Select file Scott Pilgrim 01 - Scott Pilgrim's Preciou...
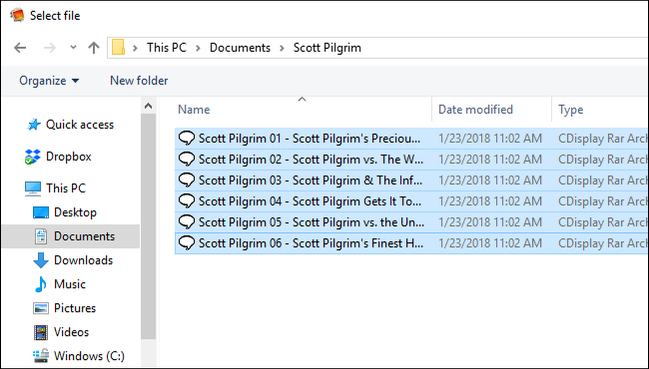 point(309,139)
